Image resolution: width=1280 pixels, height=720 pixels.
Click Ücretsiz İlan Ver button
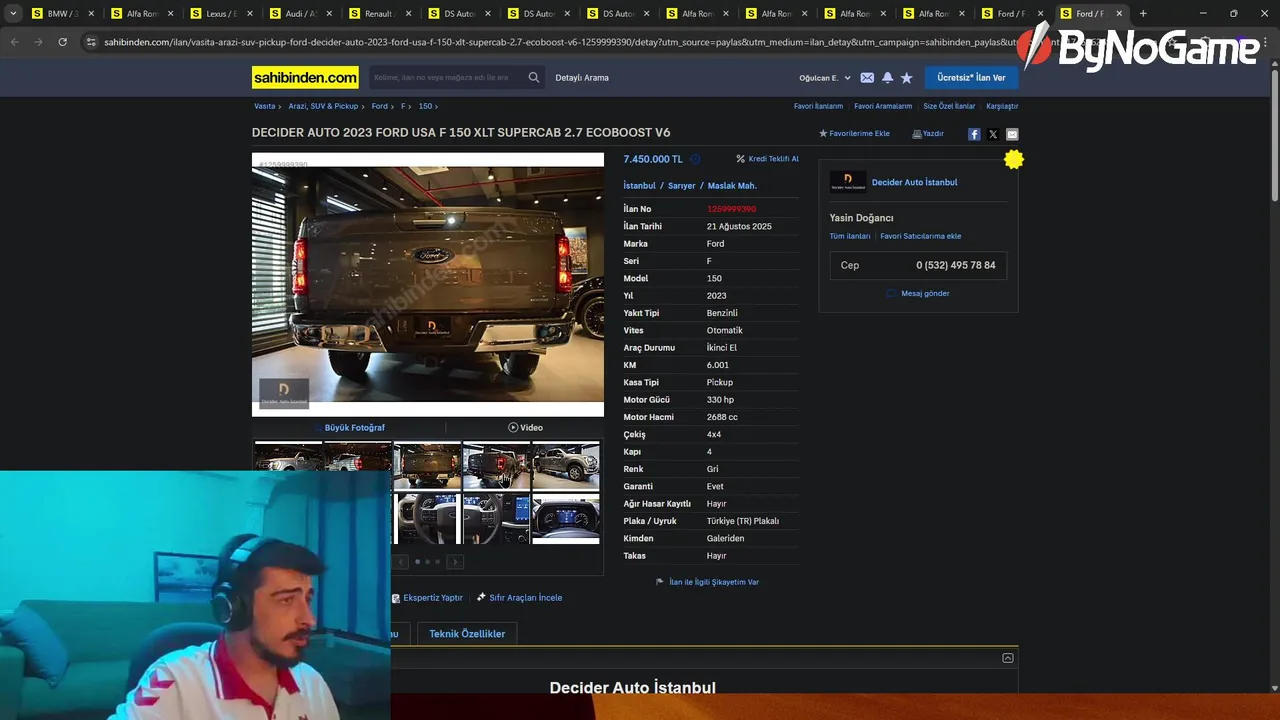coord(971,77)
